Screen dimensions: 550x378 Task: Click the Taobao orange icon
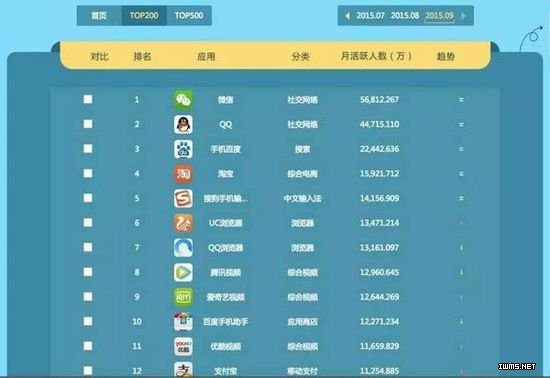pos(183,174)
